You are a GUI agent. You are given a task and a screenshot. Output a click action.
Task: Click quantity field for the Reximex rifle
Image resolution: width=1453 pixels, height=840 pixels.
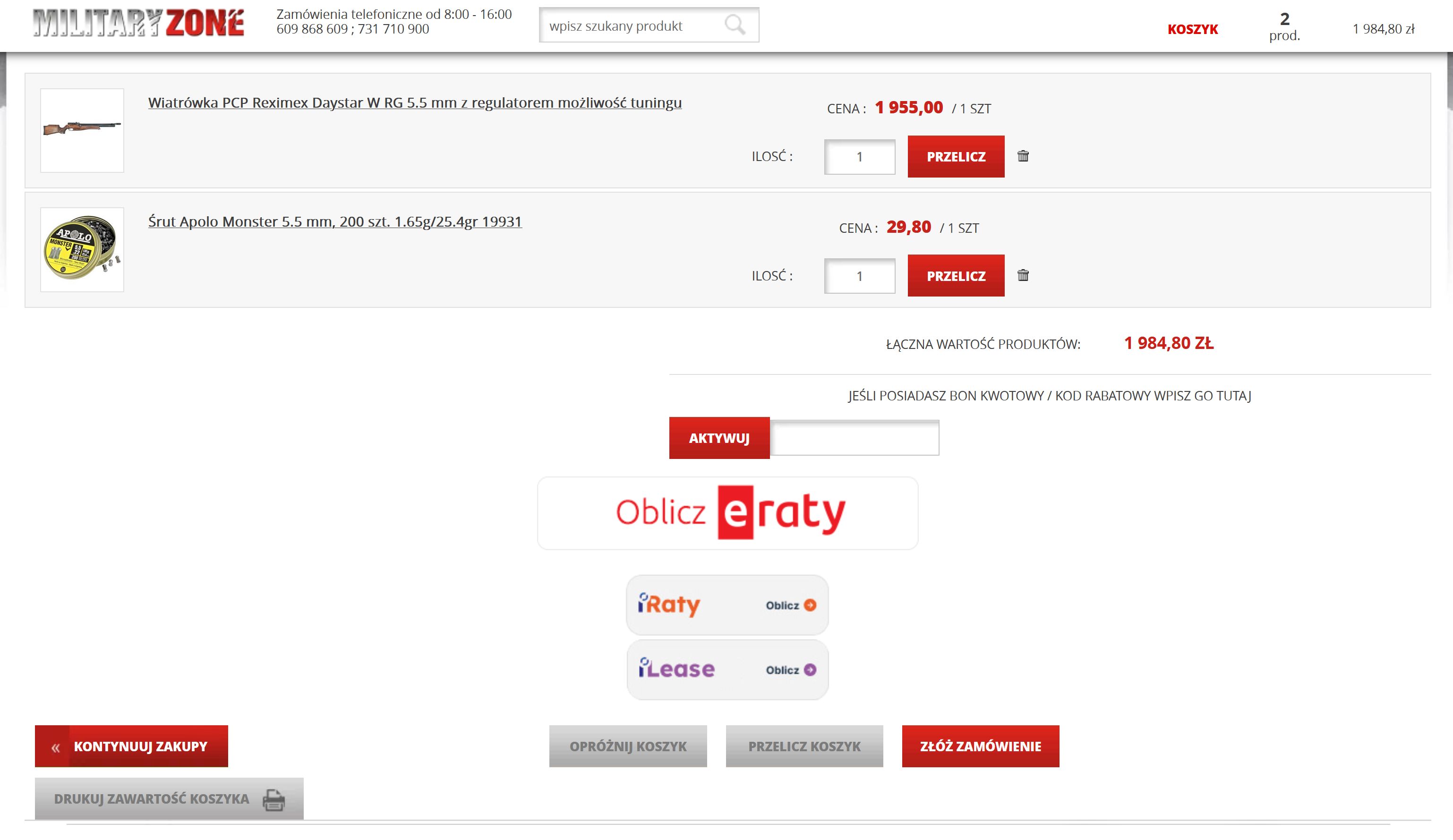click(859, 157)
